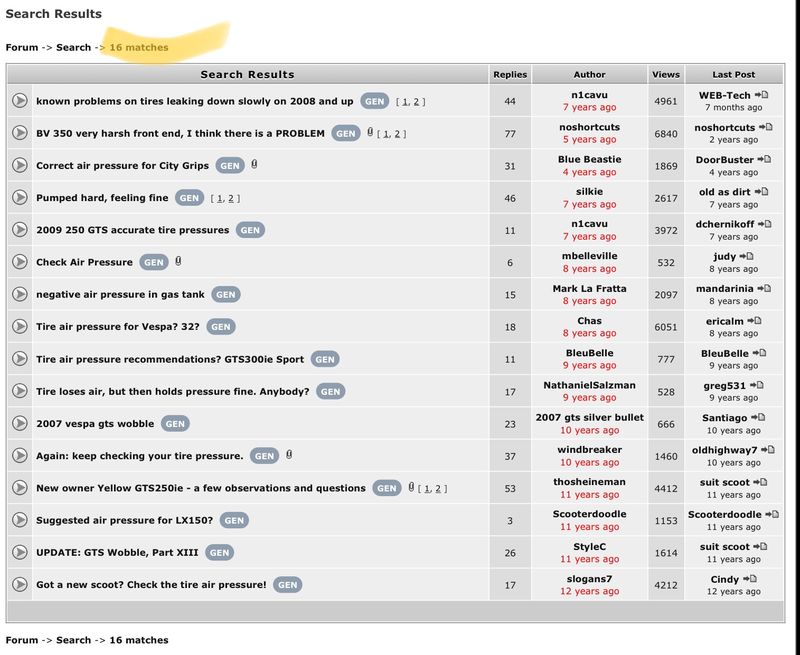The image size is (800, 655).
Task: Open author profile 'Mark La Fratta'
Action: pos(589,288)
